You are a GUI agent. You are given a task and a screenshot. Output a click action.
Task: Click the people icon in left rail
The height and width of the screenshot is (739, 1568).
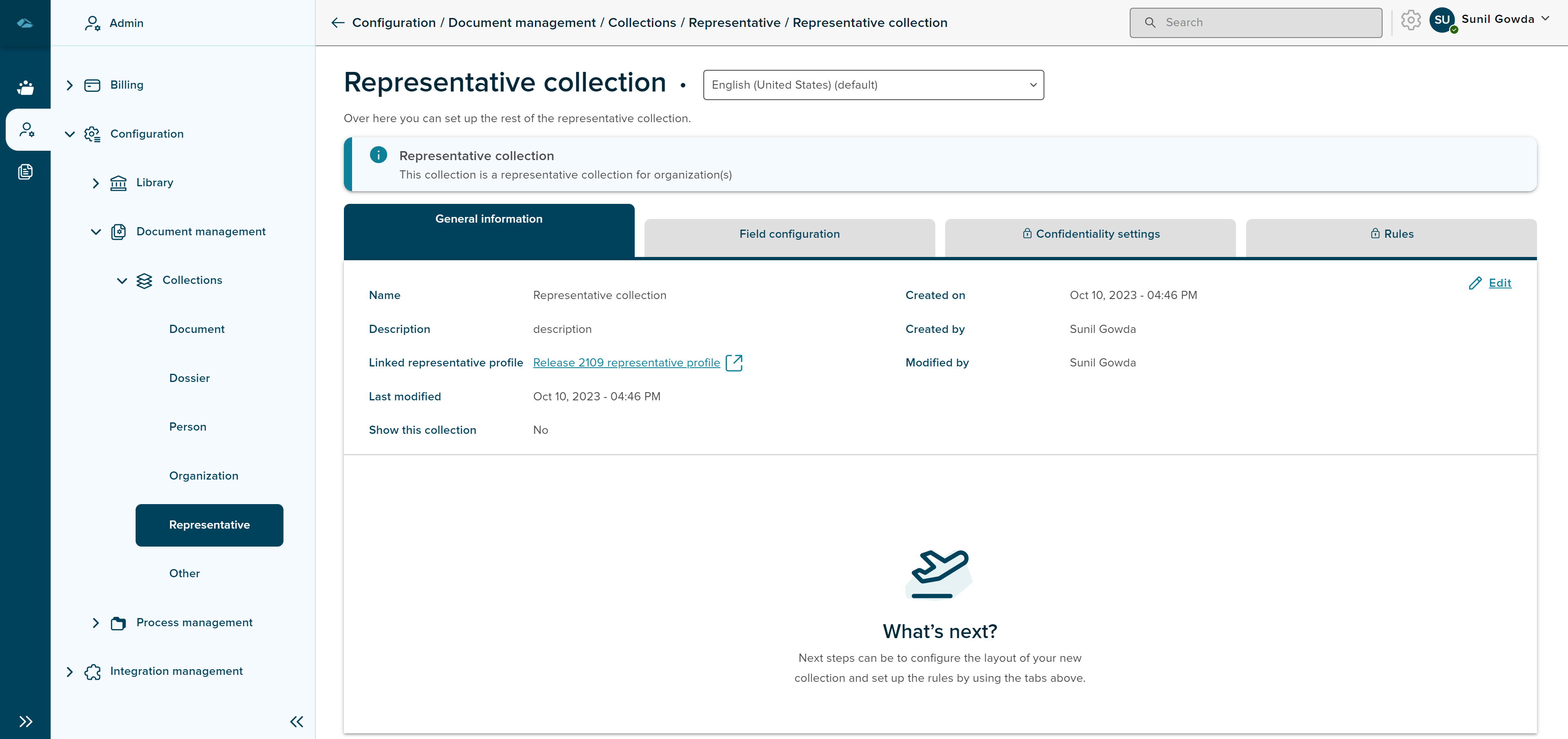tap(25, 88)
